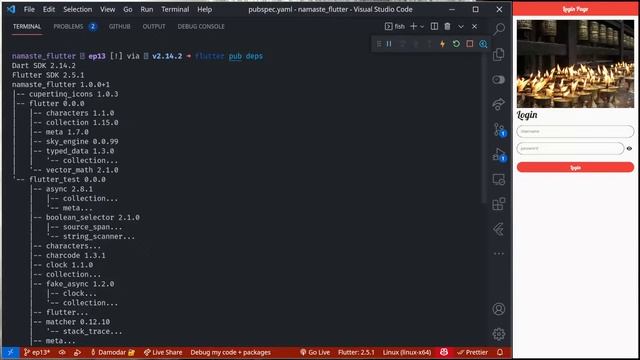The image size is (640, 360).
Task: Click the red login button in app
Action: click(575, 167)
